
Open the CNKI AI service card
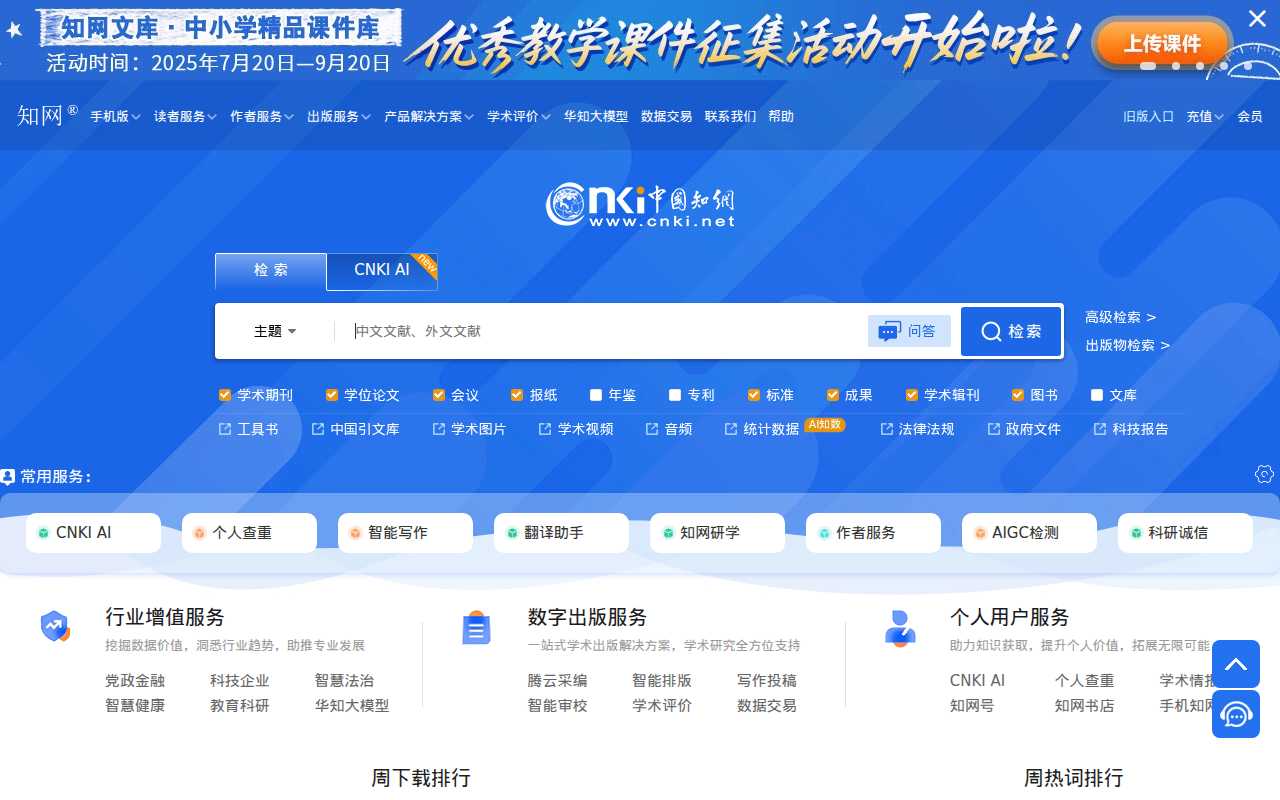tap(93, 533)
